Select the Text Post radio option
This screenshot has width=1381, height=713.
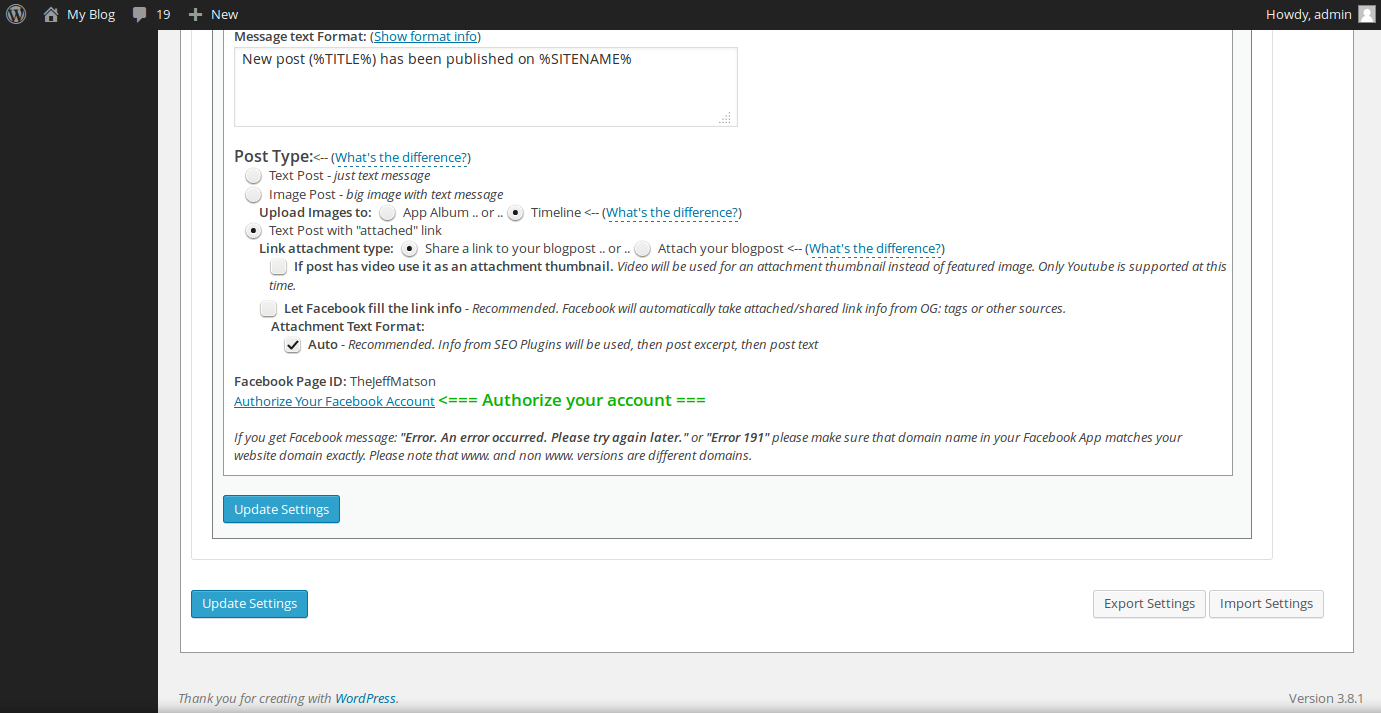(253, 175)
